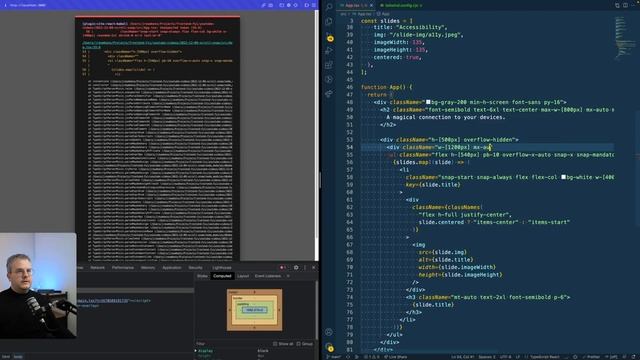The width and height of the screenshot is (640, 360).
Task: Open the Memory tab in DevTools
Action: pos(148,268)
